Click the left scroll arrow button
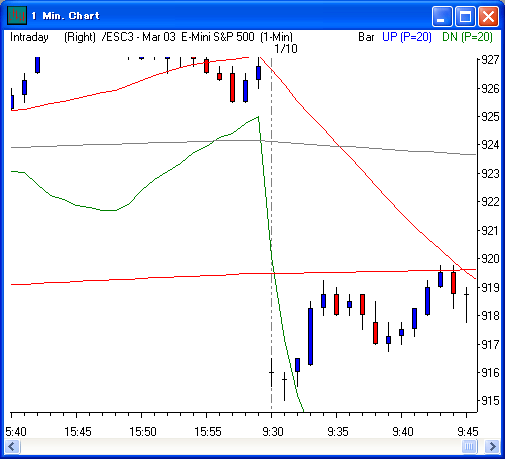 pyautogui.click(x=13, y=446)
